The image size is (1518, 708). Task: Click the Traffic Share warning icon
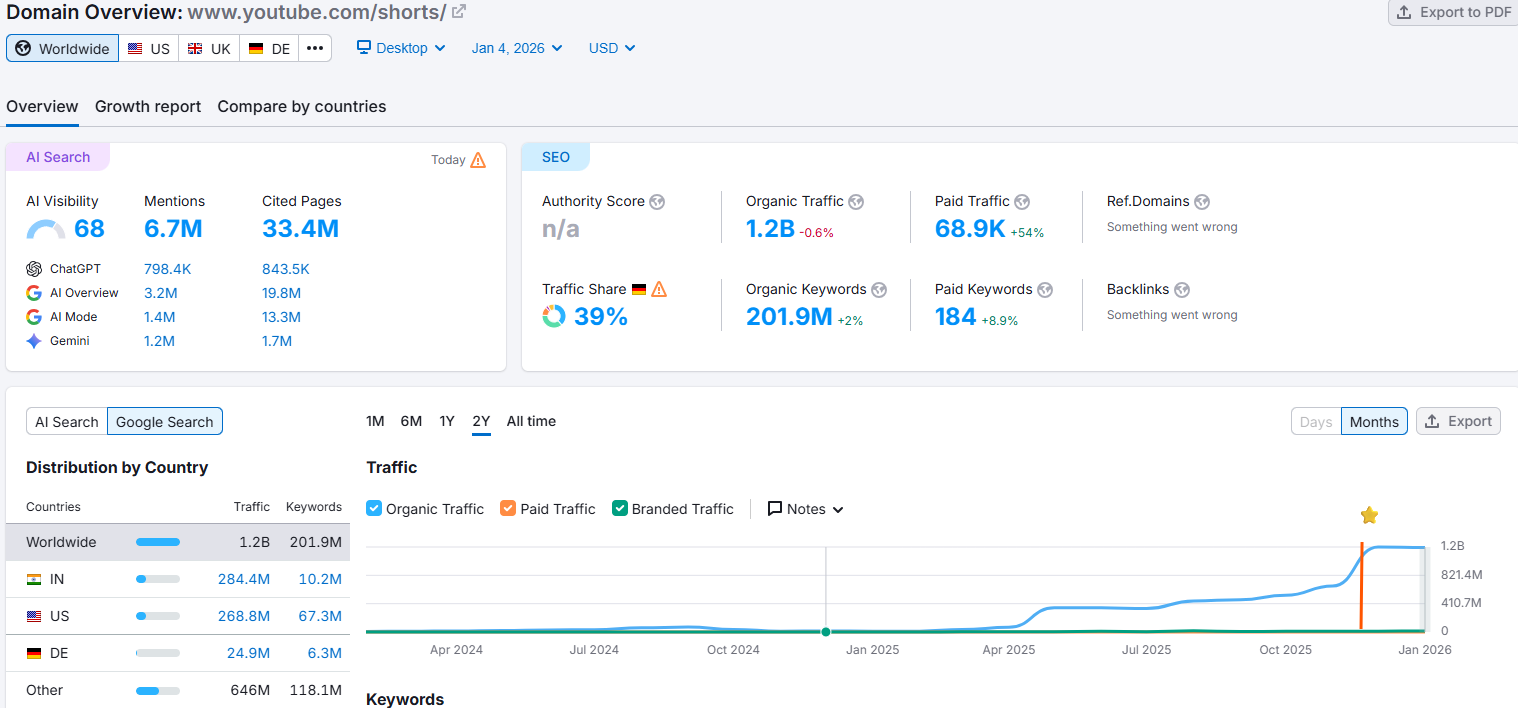pyautogui.click(x=658, y=289)
